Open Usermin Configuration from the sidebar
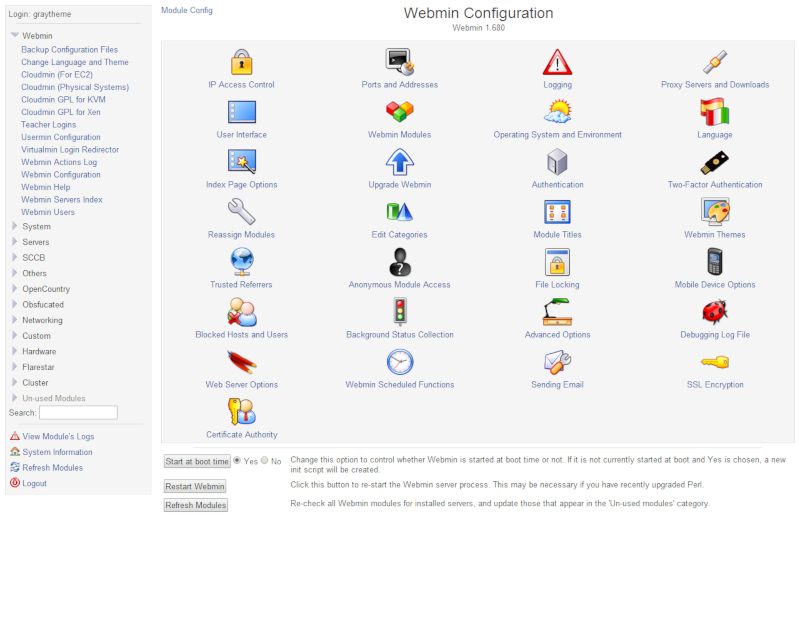 point(61,137)
